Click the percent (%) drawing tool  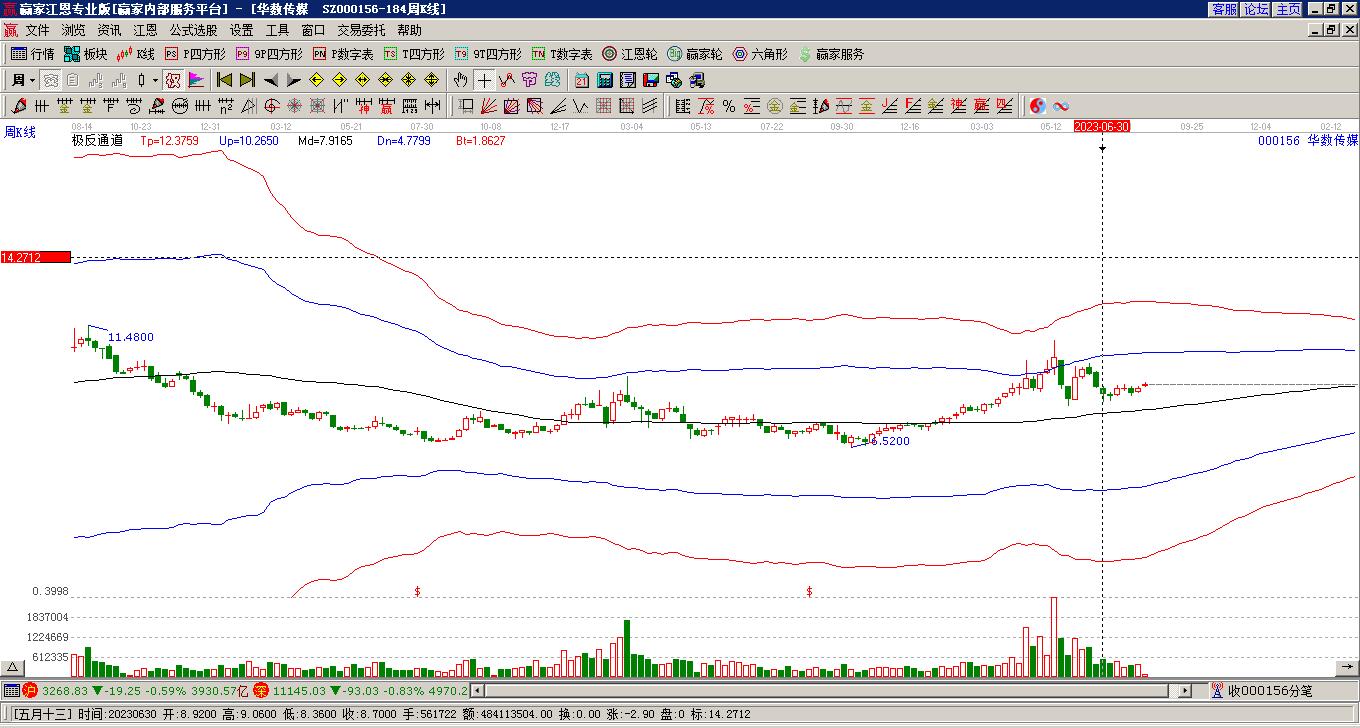coord(729,106)
